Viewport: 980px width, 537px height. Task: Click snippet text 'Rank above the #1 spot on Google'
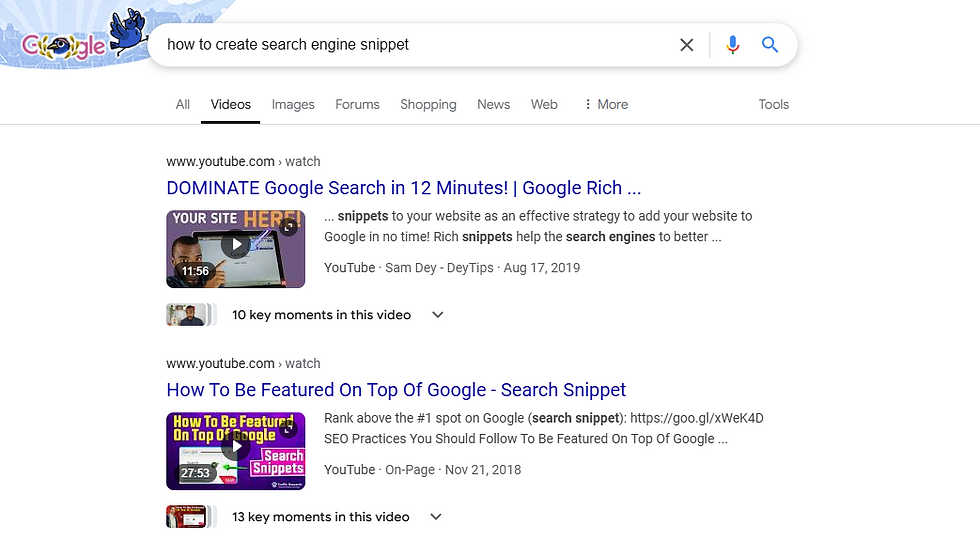click(x=426, y=418)
